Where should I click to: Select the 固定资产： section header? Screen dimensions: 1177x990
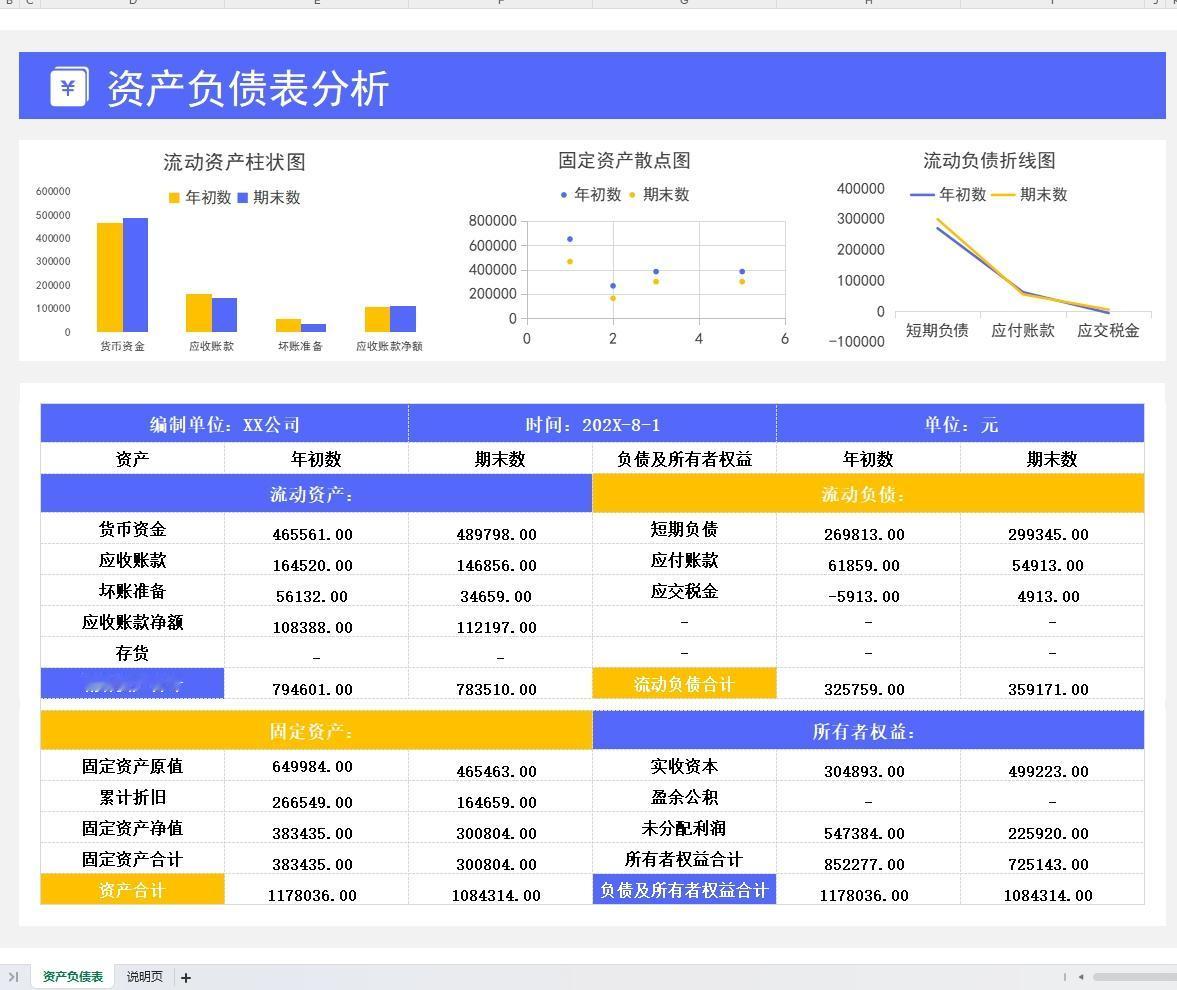point(316,730)
